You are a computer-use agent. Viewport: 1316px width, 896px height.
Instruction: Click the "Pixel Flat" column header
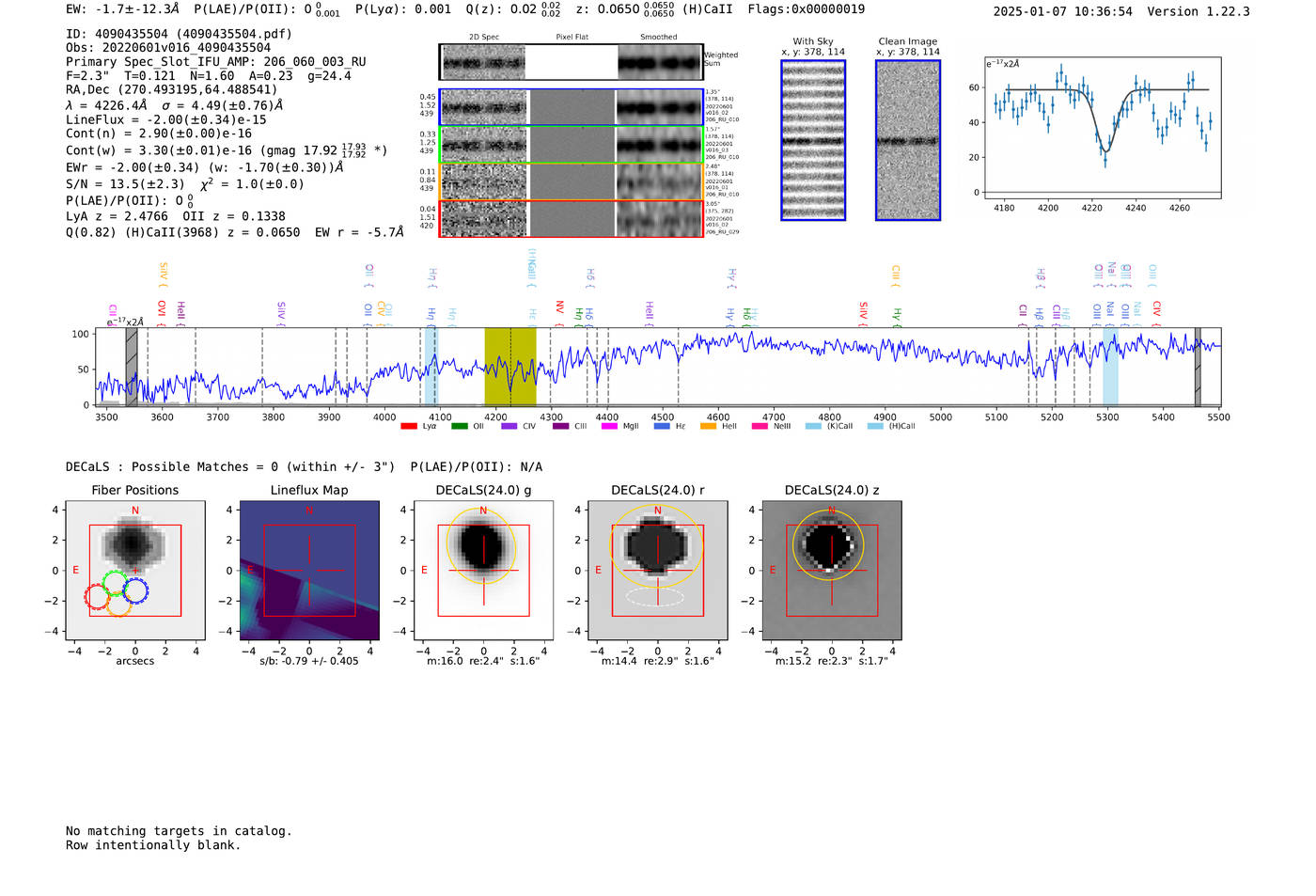pos(572,38)
